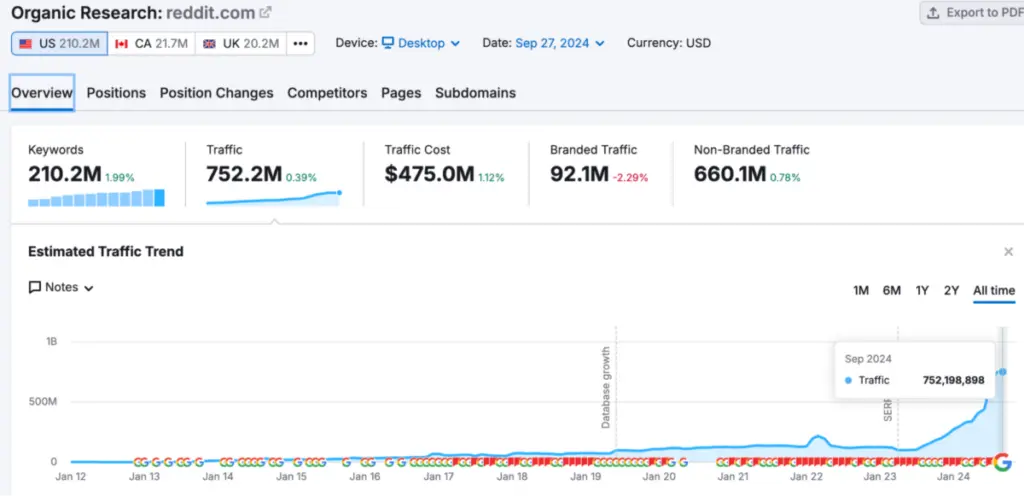
Task: Open the Position Changes tab
Action: [x=216, y=93]
